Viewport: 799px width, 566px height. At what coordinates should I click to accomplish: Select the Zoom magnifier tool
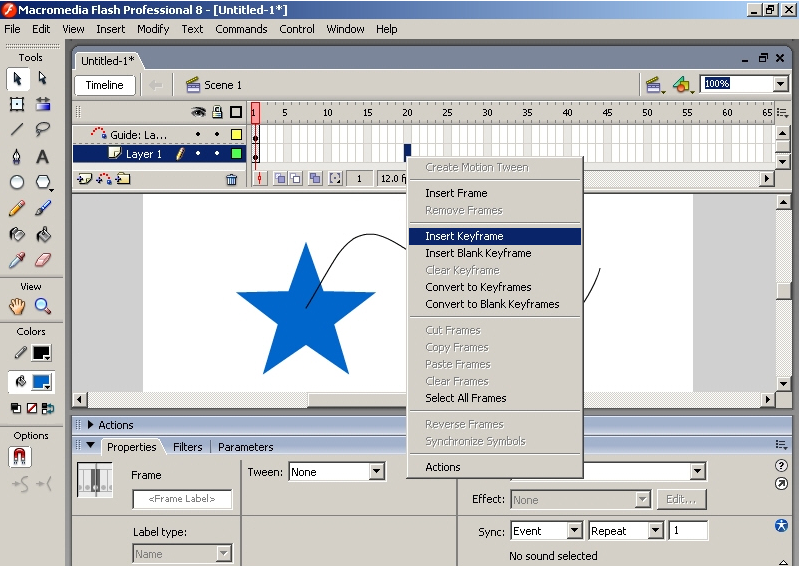point(43,306)
